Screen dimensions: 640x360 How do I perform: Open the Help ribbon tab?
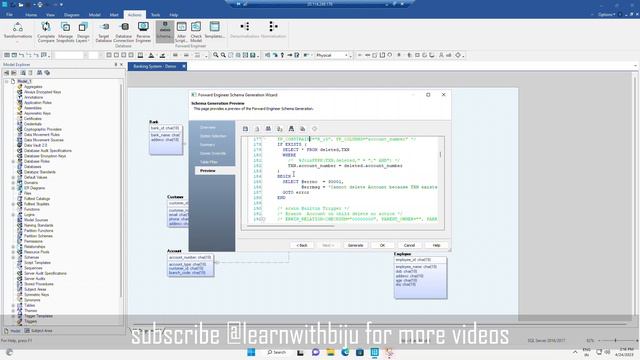174,15
